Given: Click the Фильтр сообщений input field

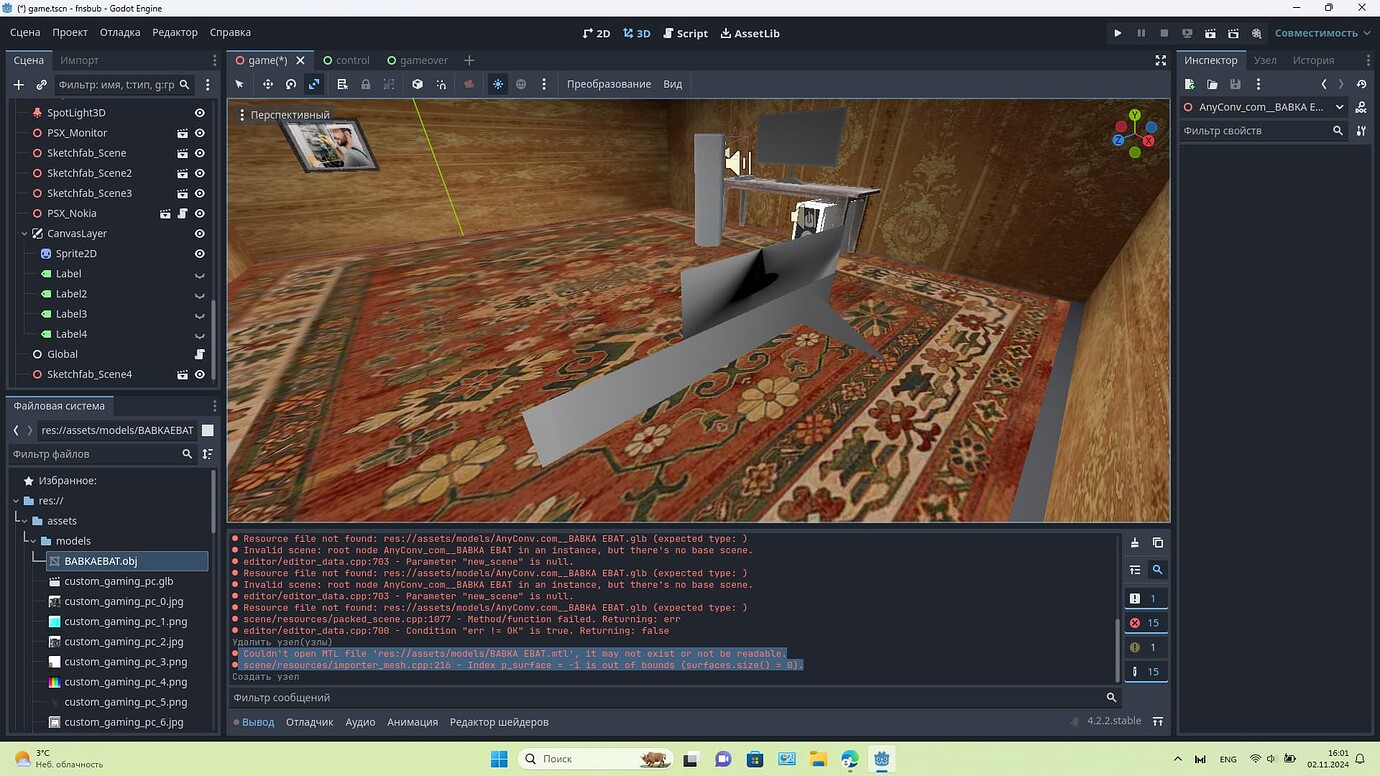Looking at the screenshot, I should [x=674, y=698].
